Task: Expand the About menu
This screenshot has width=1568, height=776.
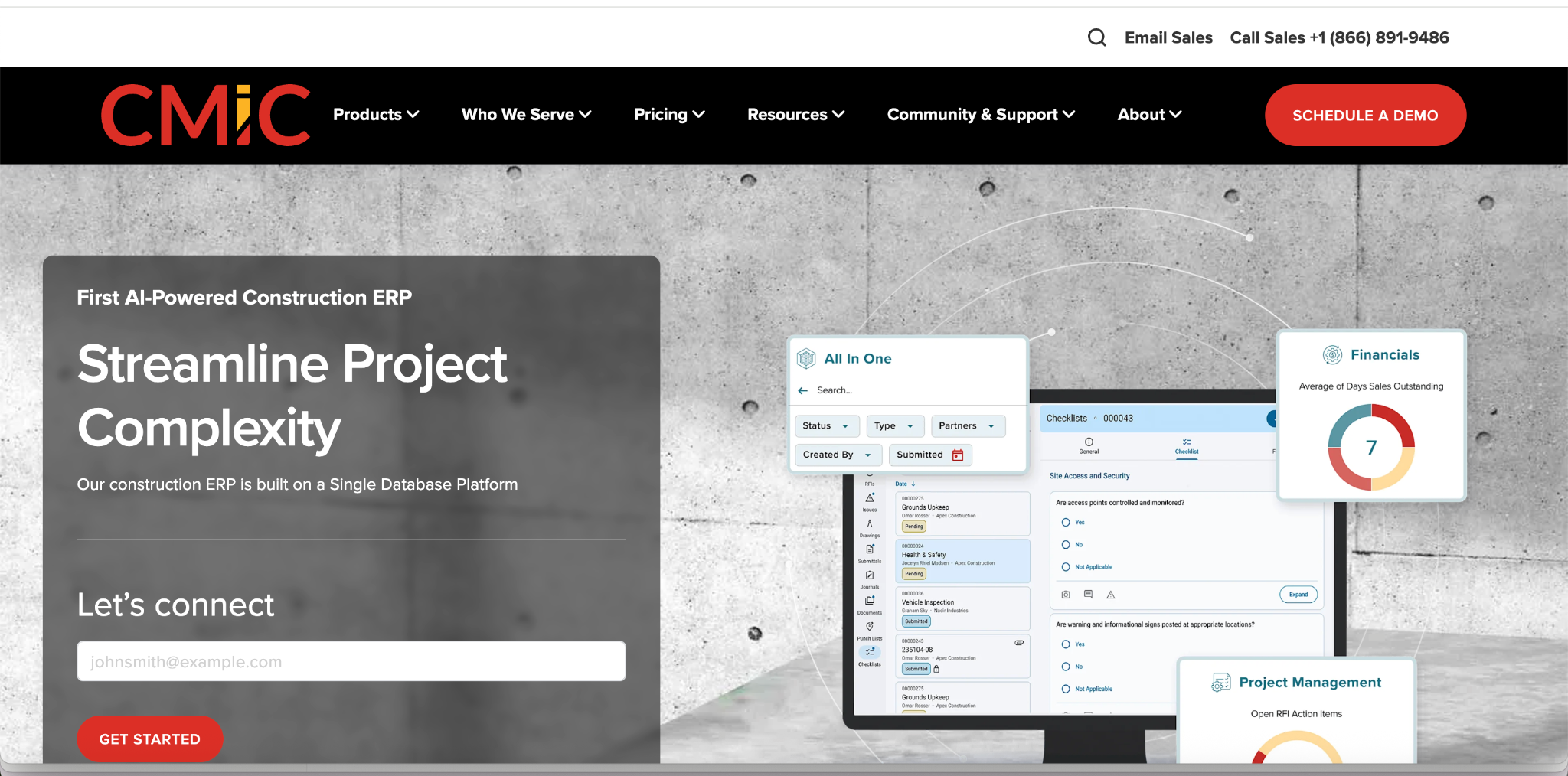Action: click(x=1150, y=115)
